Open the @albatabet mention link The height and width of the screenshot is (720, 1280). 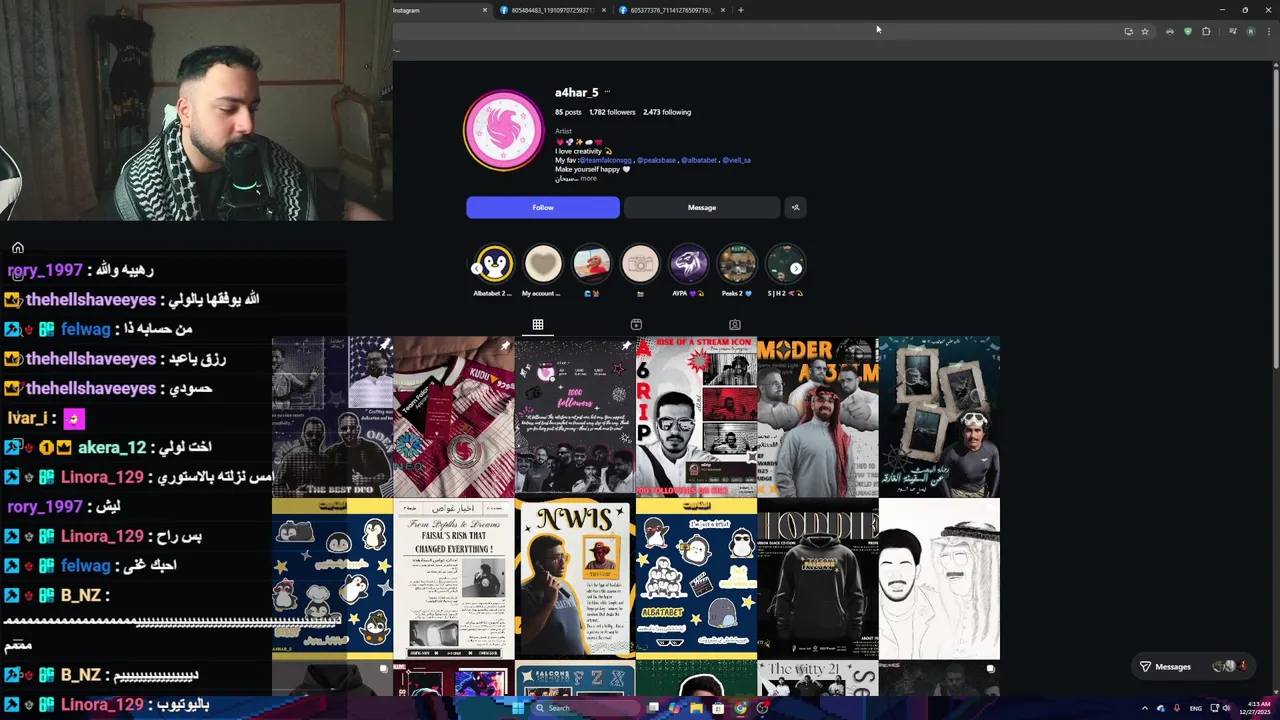point(699,160)
